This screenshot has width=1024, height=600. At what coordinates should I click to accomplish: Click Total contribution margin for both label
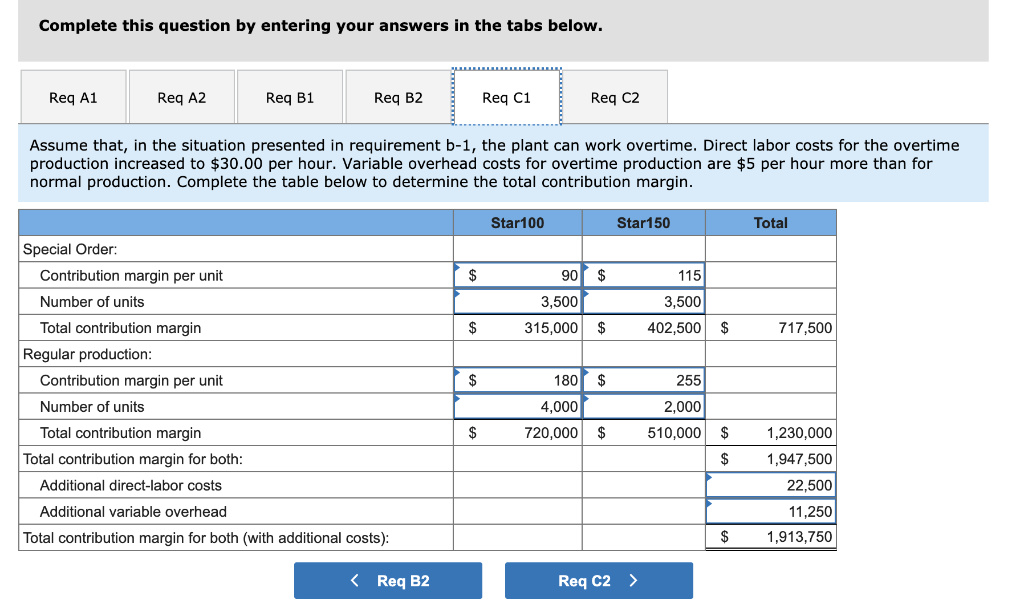(x=133, y=459)
